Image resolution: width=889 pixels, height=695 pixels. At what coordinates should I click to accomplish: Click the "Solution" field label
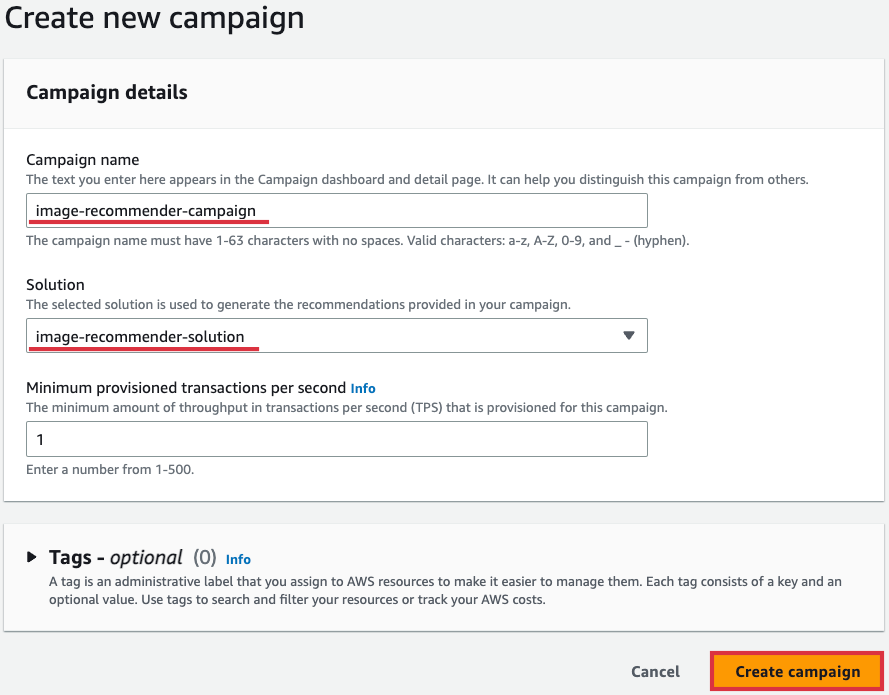point(55,285)
